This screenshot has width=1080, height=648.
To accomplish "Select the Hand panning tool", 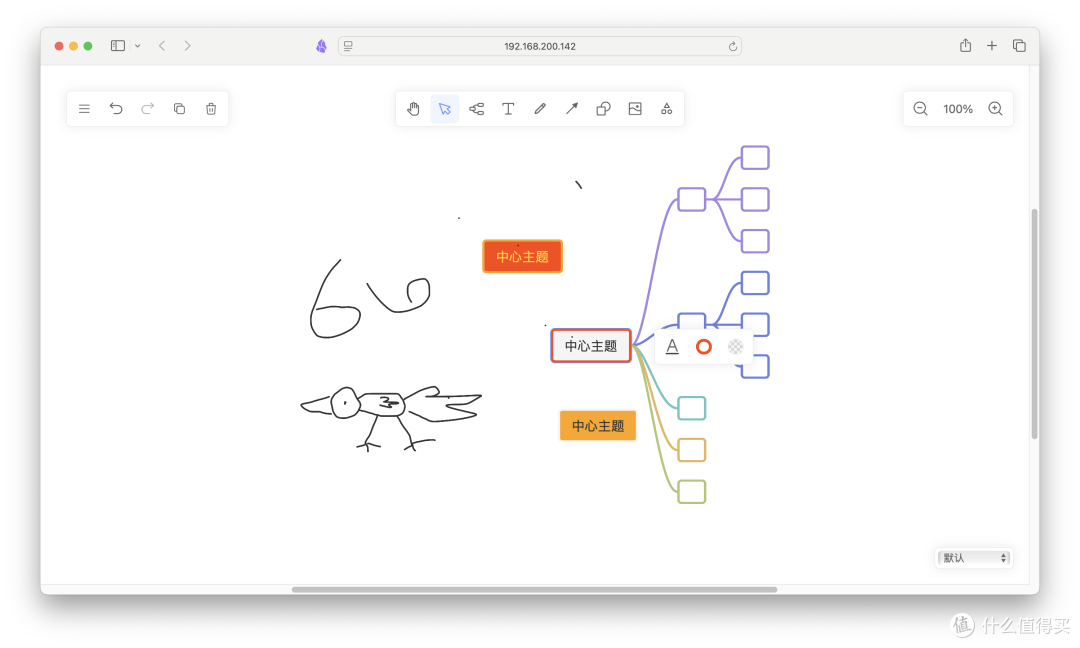I will pyautogui.click(x=413, y=108).
